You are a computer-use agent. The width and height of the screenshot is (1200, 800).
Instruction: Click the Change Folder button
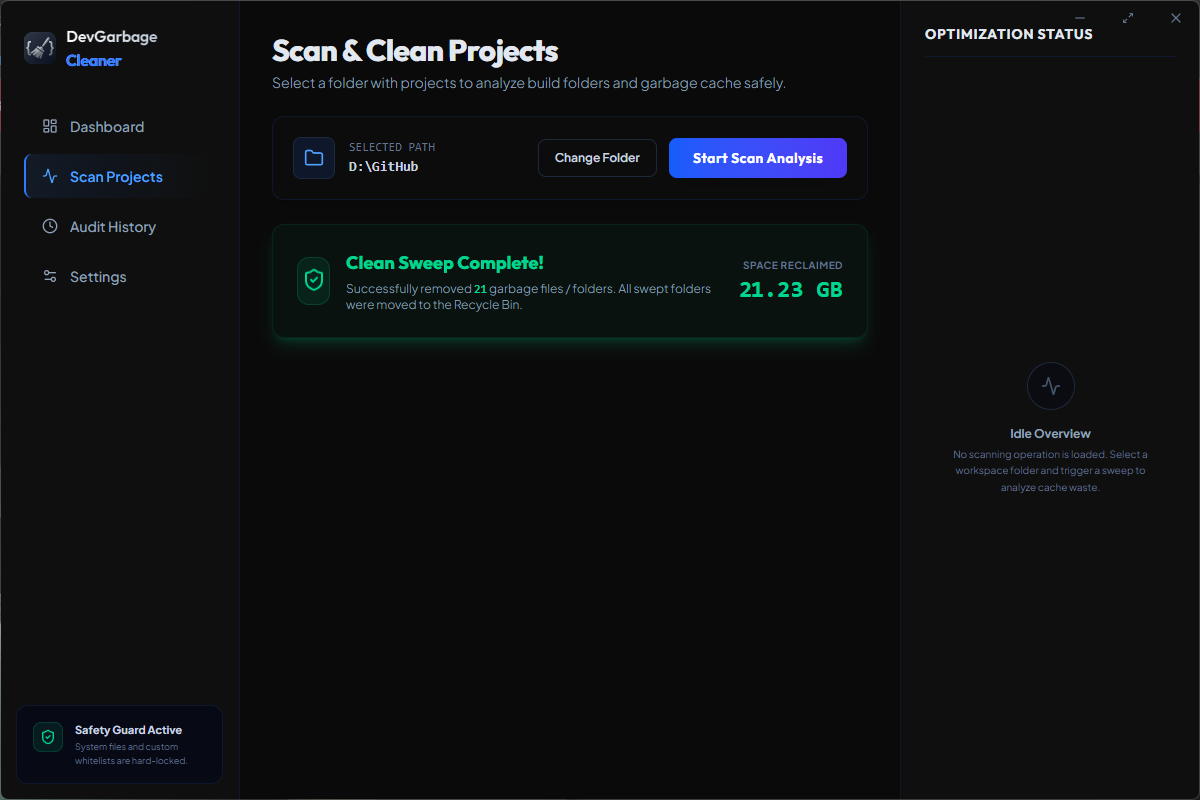tap(597, 158)
